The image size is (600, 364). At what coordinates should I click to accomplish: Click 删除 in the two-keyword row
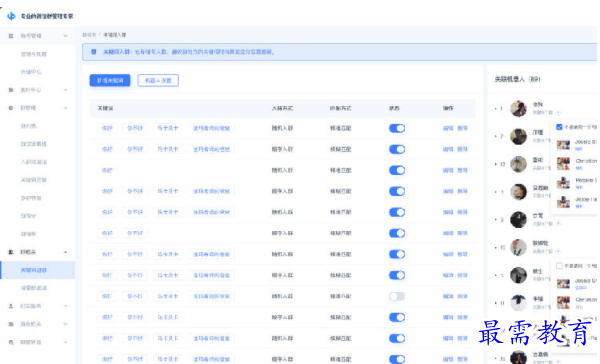pyautogui.click(x=462, y=233)
